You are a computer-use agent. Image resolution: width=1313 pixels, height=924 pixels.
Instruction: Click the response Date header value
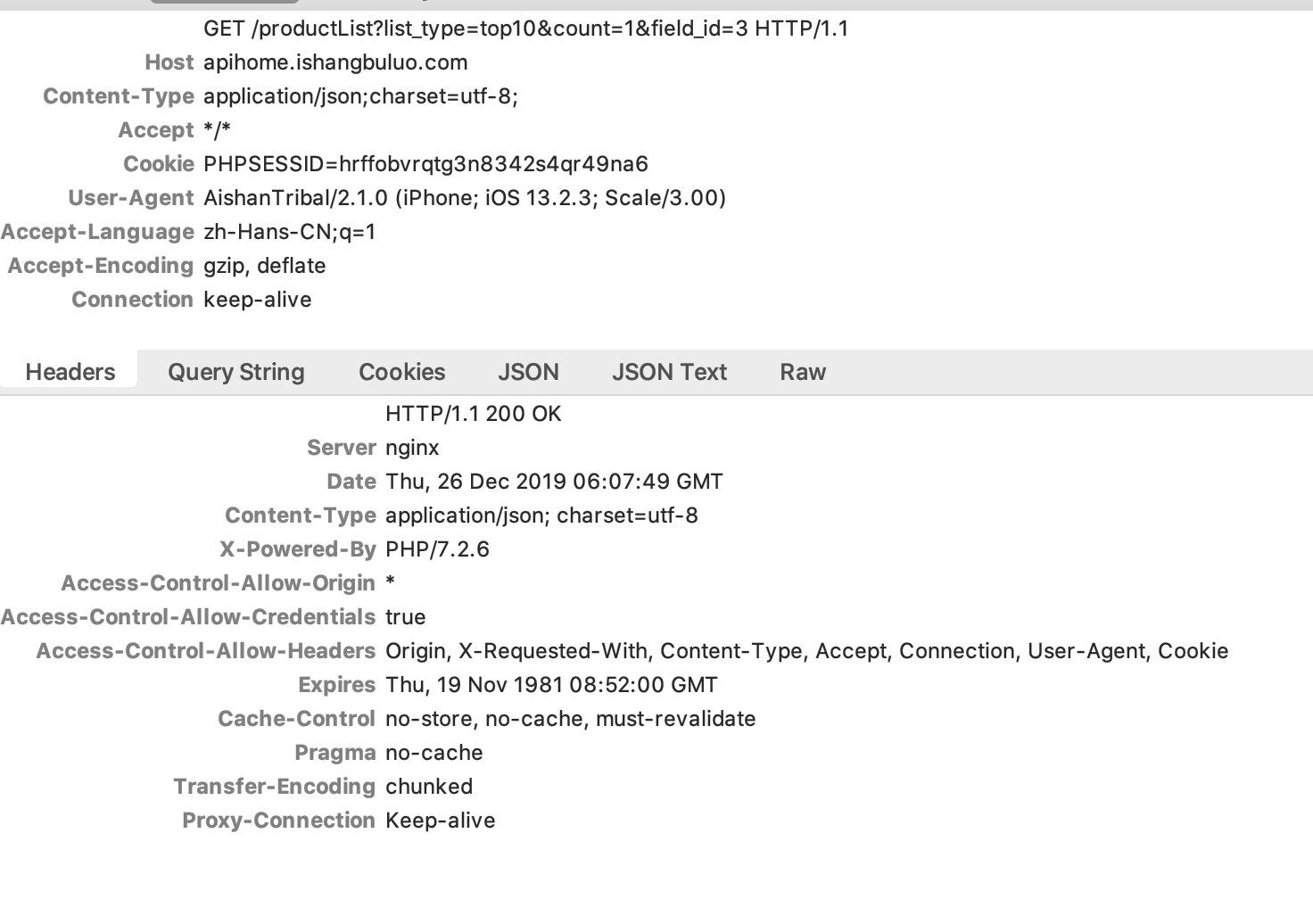click(x=553, y=481)
